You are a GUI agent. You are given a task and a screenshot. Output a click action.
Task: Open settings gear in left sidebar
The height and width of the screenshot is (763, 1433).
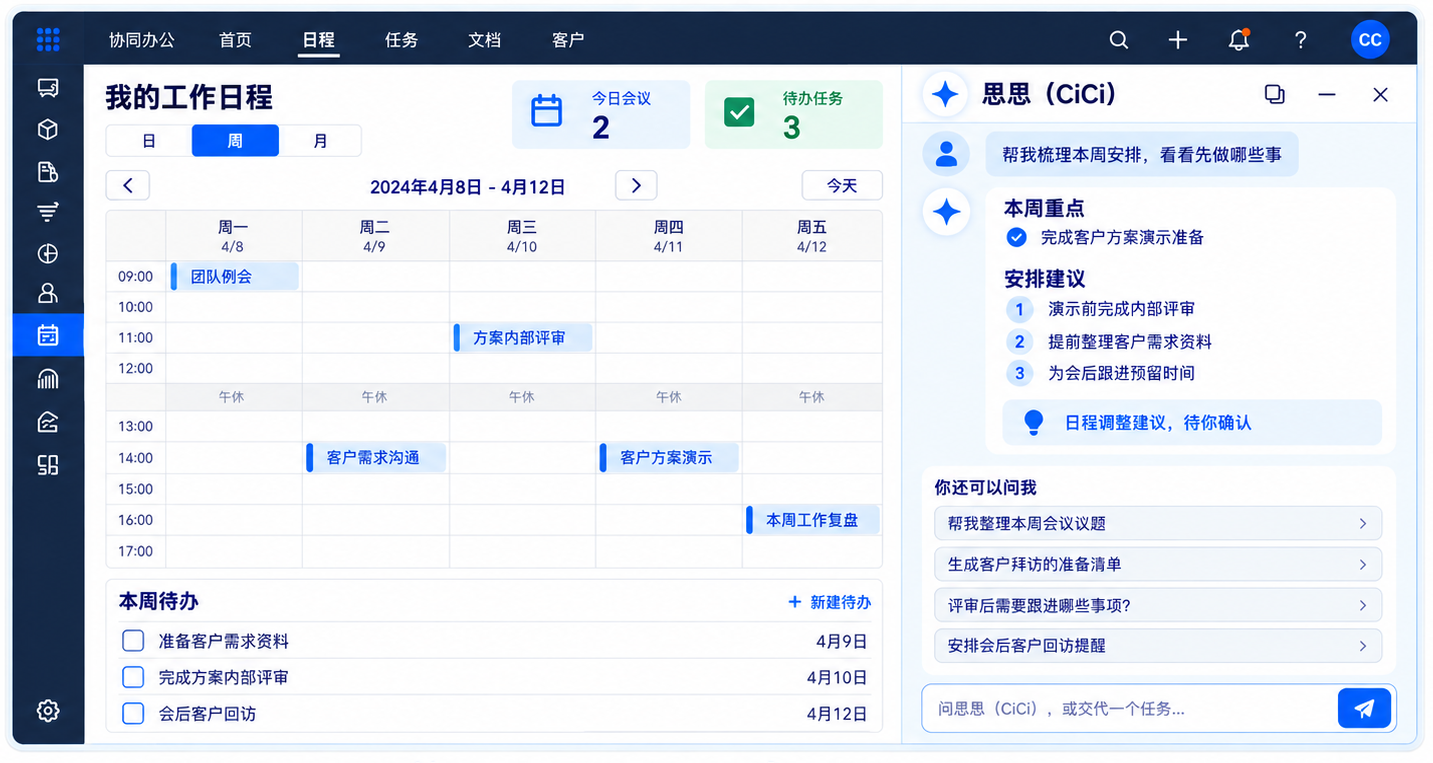pos(48,711)
